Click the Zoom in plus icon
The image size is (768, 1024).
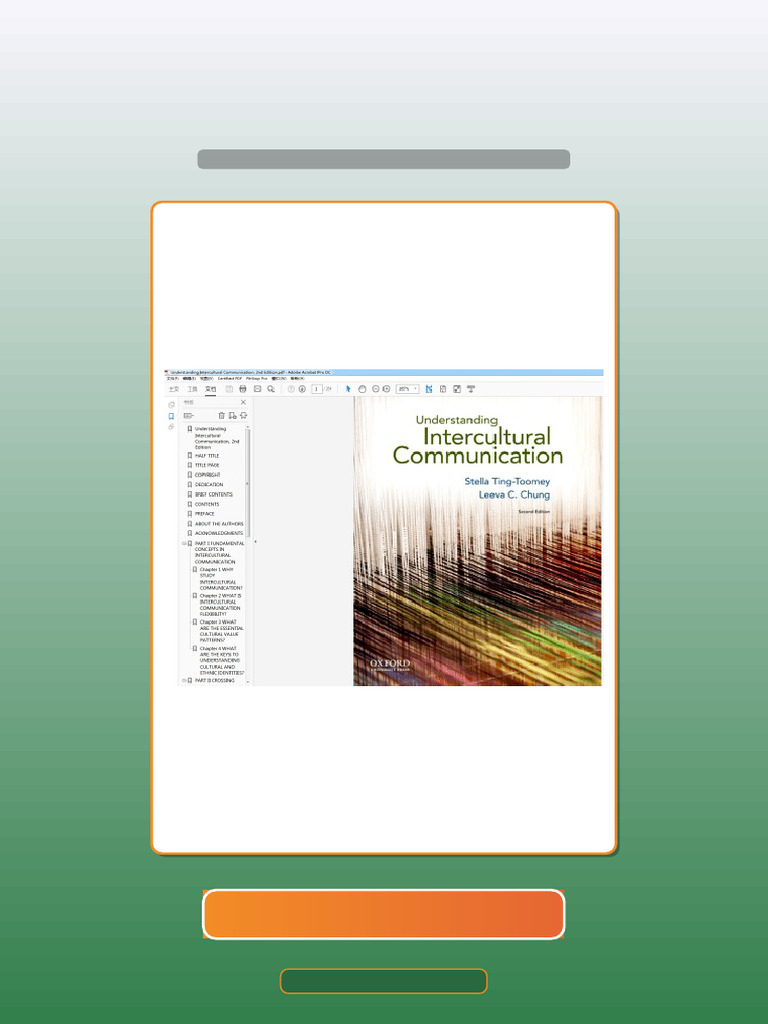[387, 389]
